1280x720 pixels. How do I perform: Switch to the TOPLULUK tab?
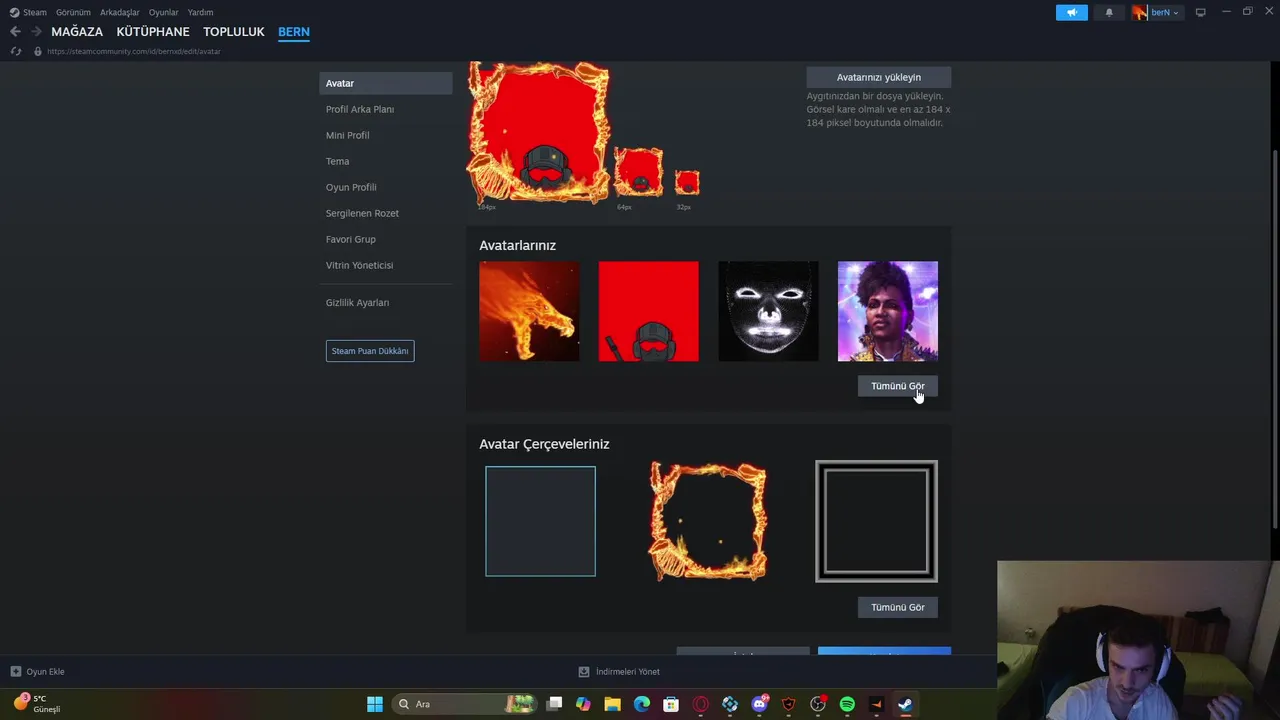234,32
